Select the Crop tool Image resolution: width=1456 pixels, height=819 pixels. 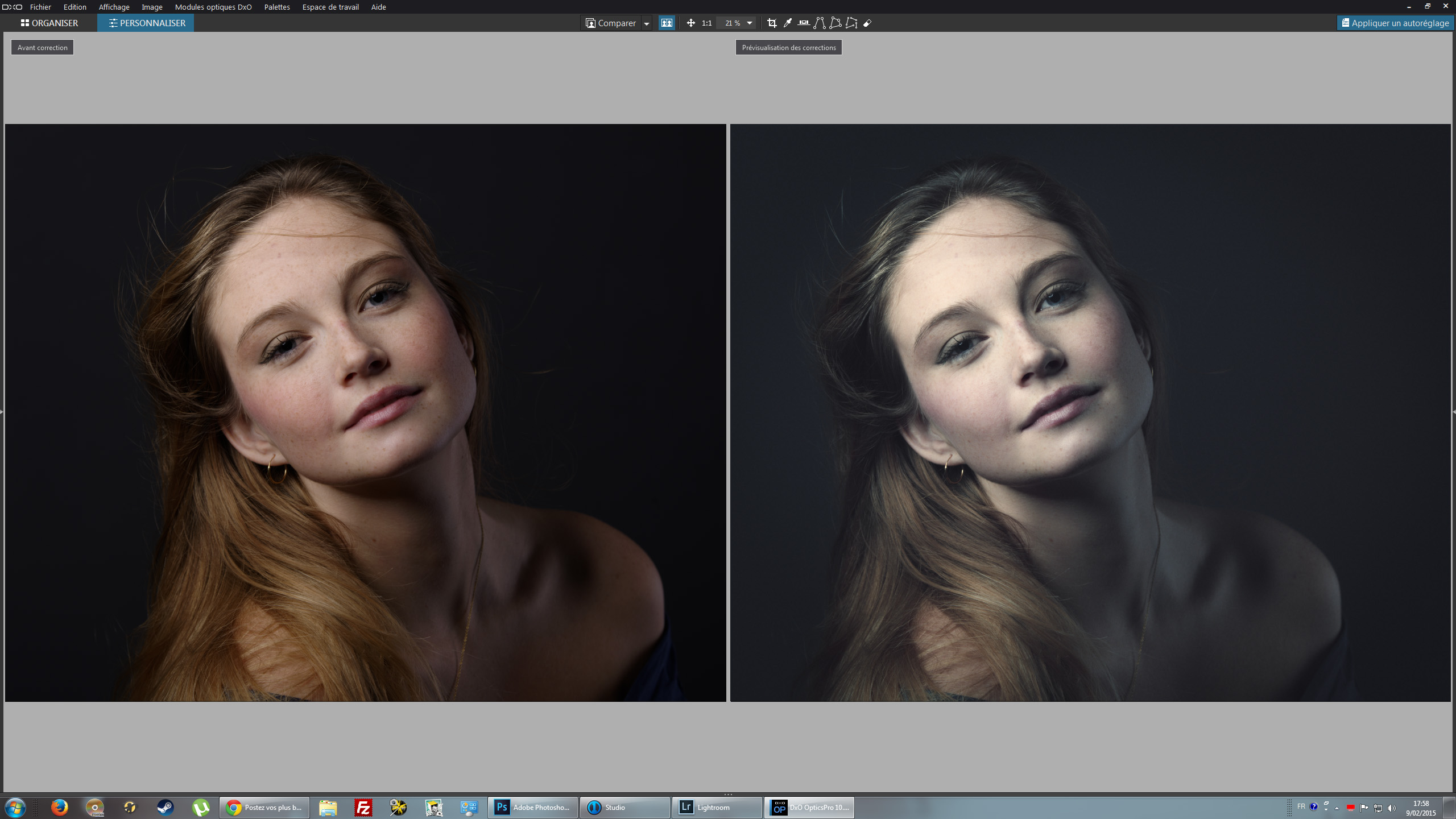[x=772, y=23]
